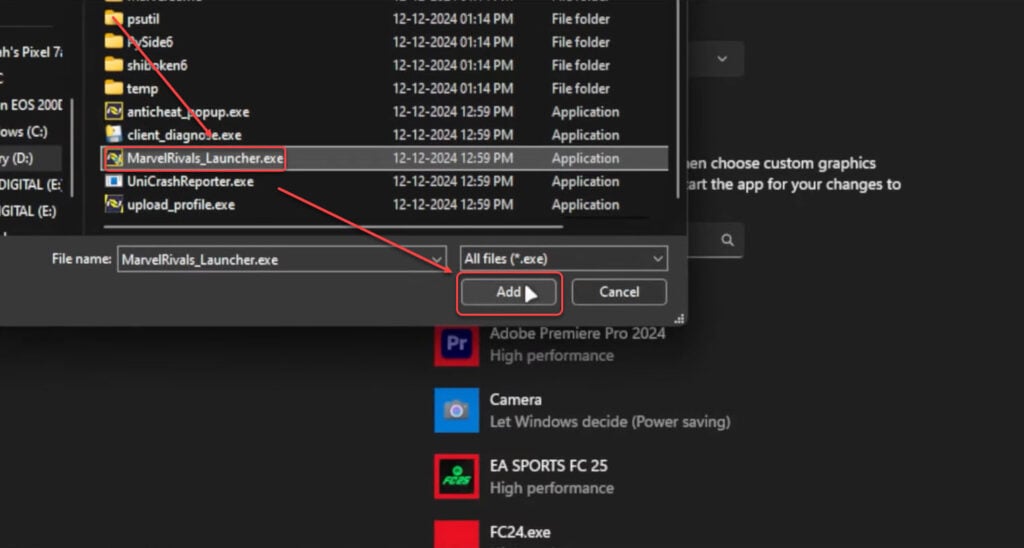
Task: Click the Camera app icon
Action: [x=456, y=410]
